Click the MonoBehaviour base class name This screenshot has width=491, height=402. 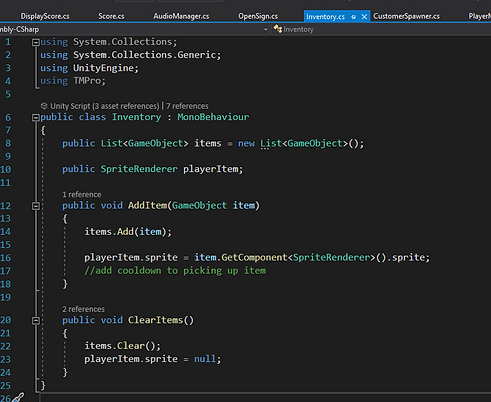[x=213, y=117]
